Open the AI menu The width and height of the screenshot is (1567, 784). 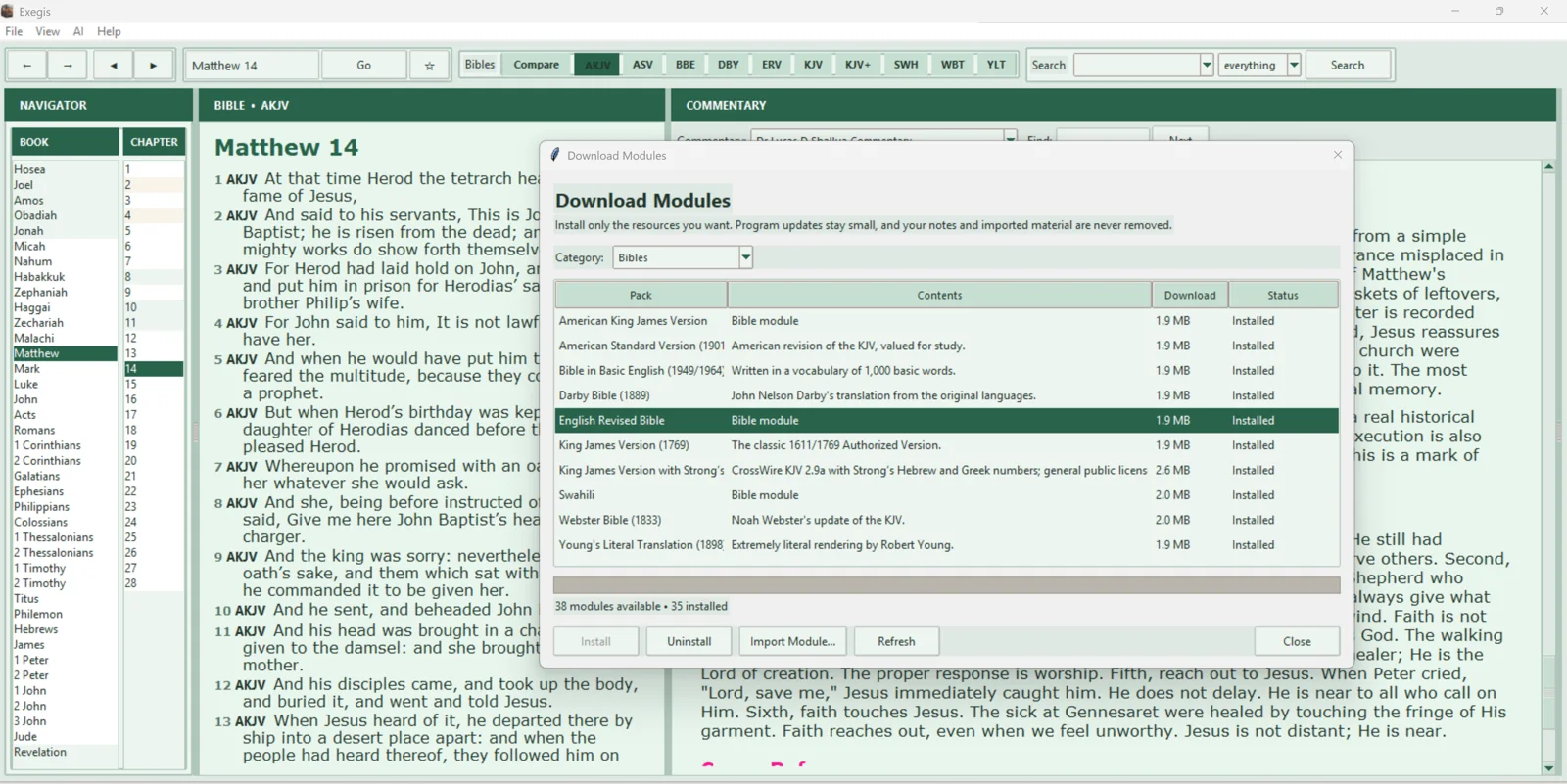pyautogui.click(x=78, y=31)
